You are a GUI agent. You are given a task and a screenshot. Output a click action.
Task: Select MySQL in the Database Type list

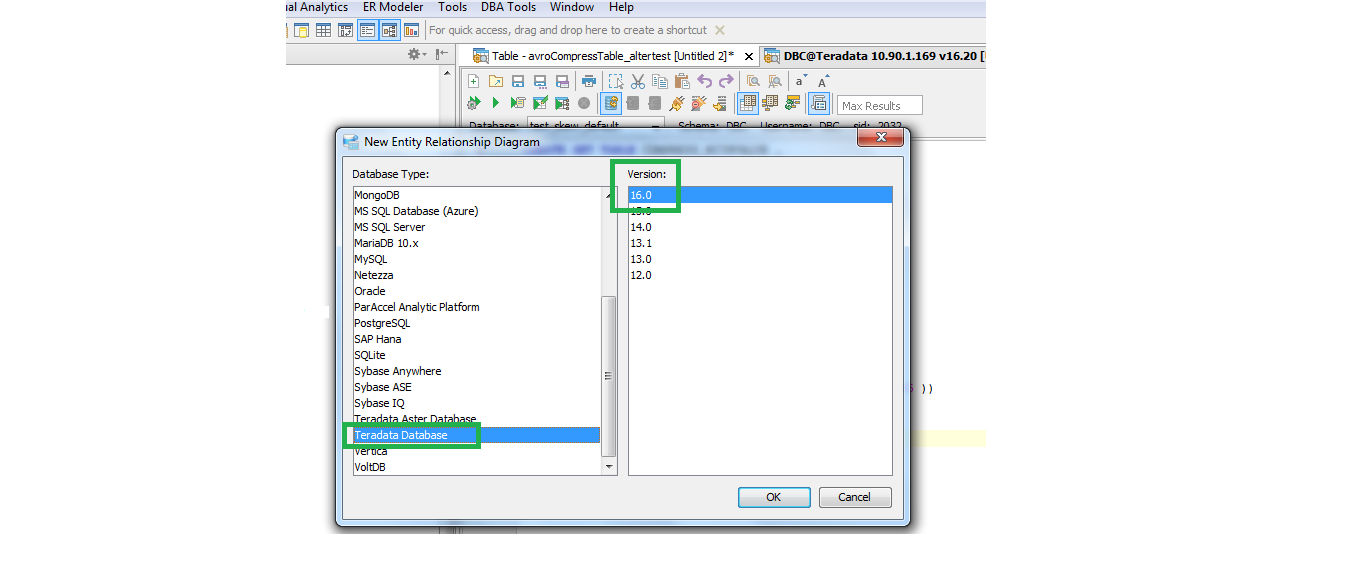477,259
